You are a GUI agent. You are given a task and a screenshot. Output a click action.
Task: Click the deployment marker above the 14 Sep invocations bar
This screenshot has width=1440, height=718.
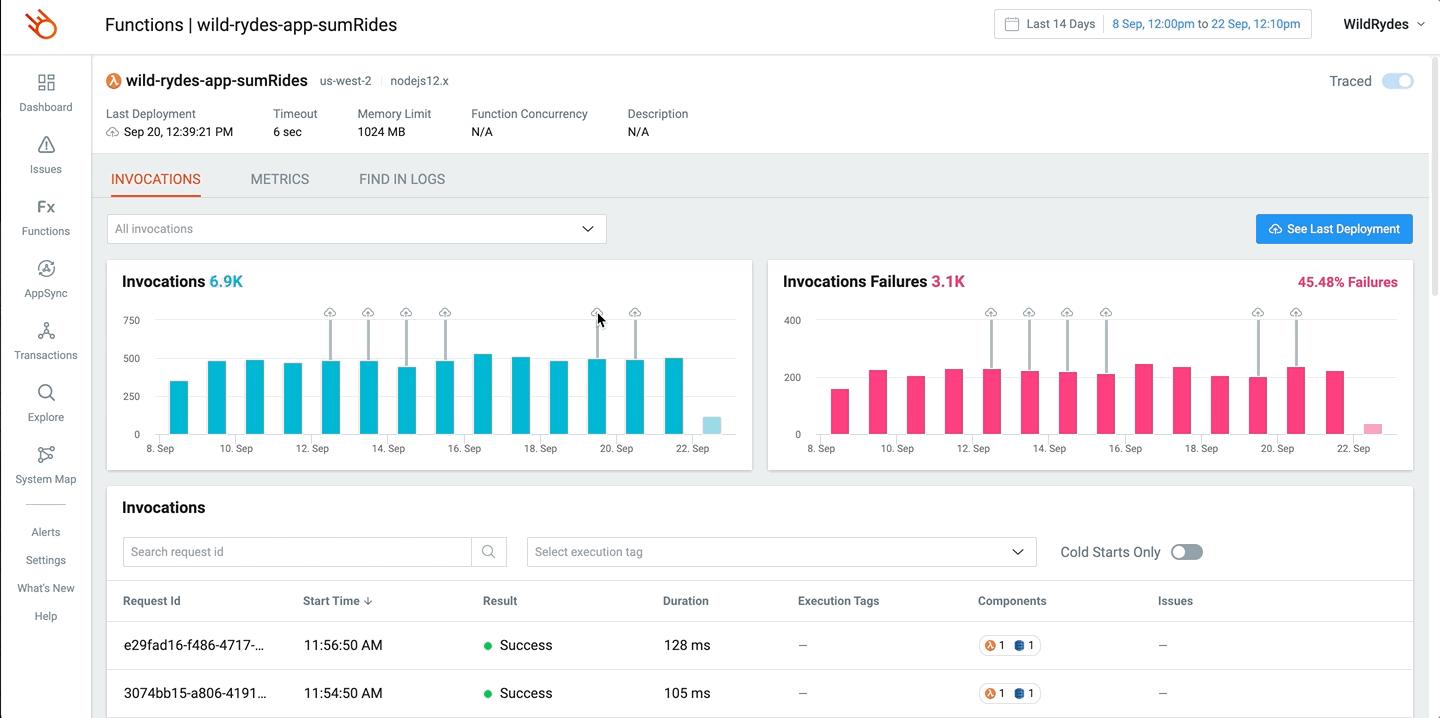coord(406,313)
